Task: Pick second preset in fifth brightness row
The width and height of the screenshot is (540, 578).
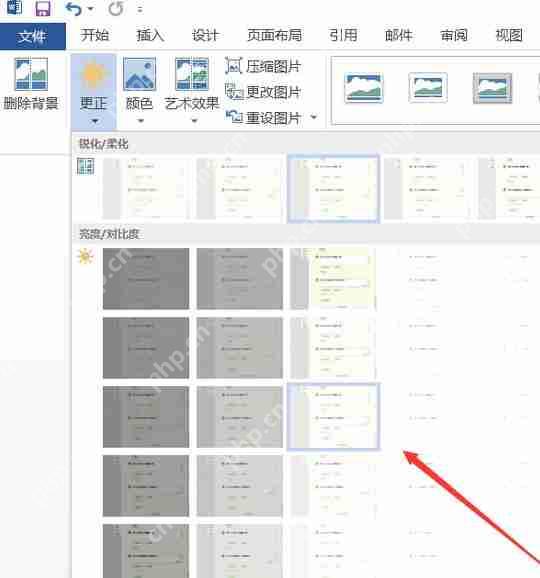Action: (240, 551)
